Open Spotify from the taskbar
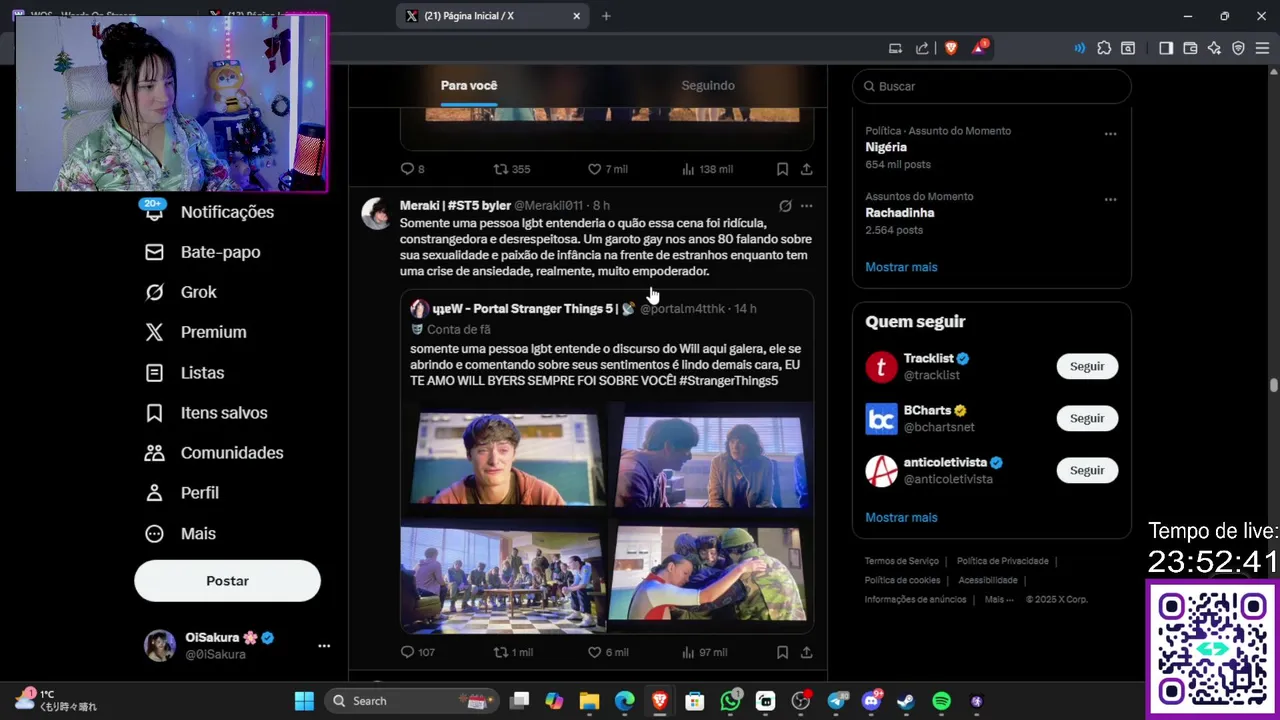 tap(941, 701)
